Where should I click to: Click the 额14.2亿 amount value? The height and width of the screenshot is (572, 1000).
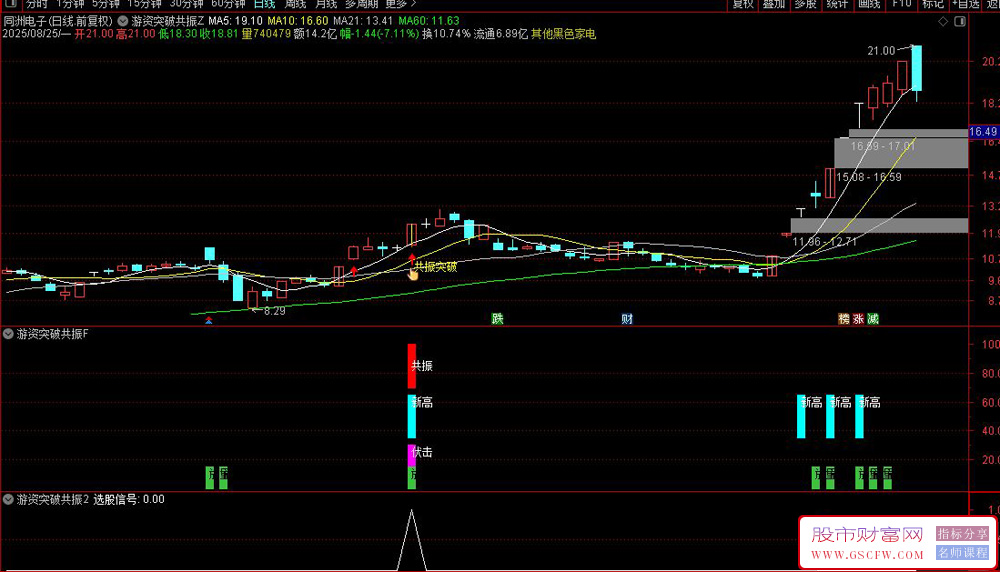pos(315,34)
